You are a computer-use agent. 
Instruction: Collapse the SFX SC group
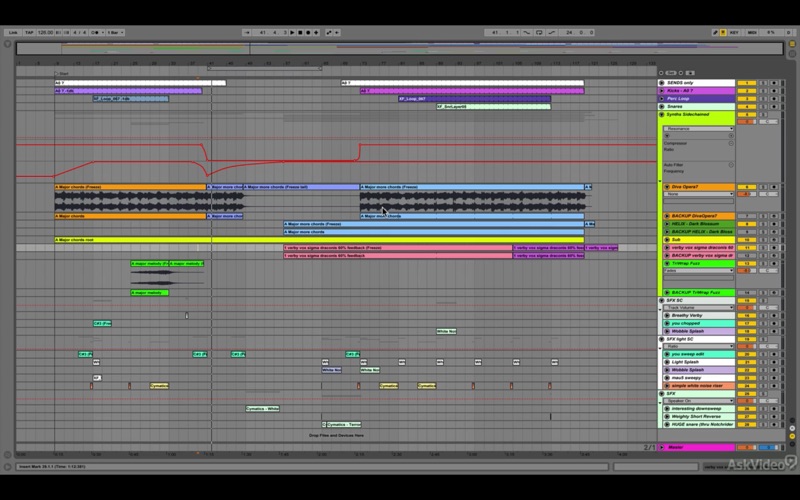tap(662, 301)
